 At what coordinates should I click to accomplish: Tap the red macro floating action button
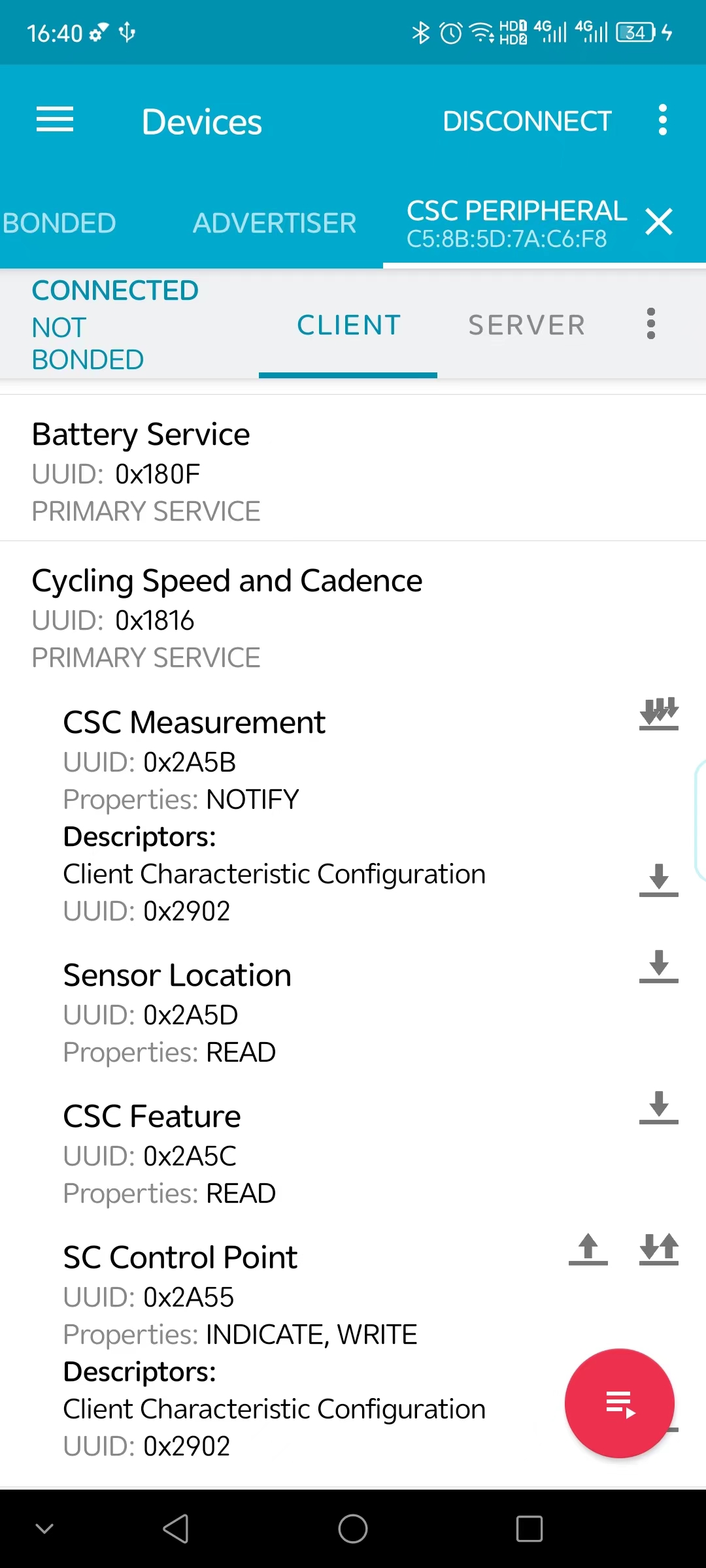(x=620, y=1403)
